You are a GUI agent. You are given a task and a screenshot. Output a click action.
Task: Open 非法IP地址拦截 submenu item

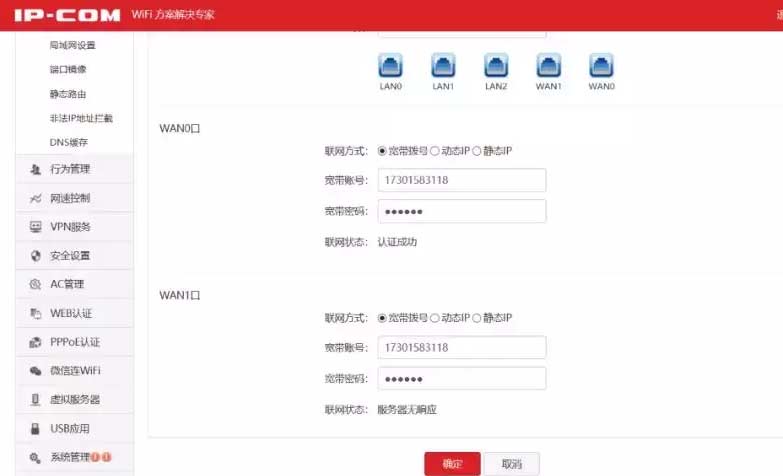(x=81, y=118)
